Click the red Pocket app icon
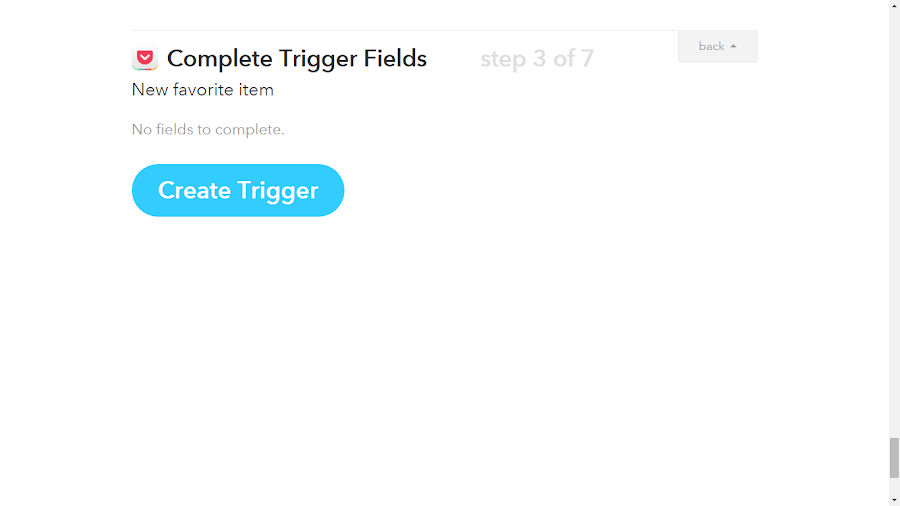This screenshot has width=900, height=506. click(145, 58)
